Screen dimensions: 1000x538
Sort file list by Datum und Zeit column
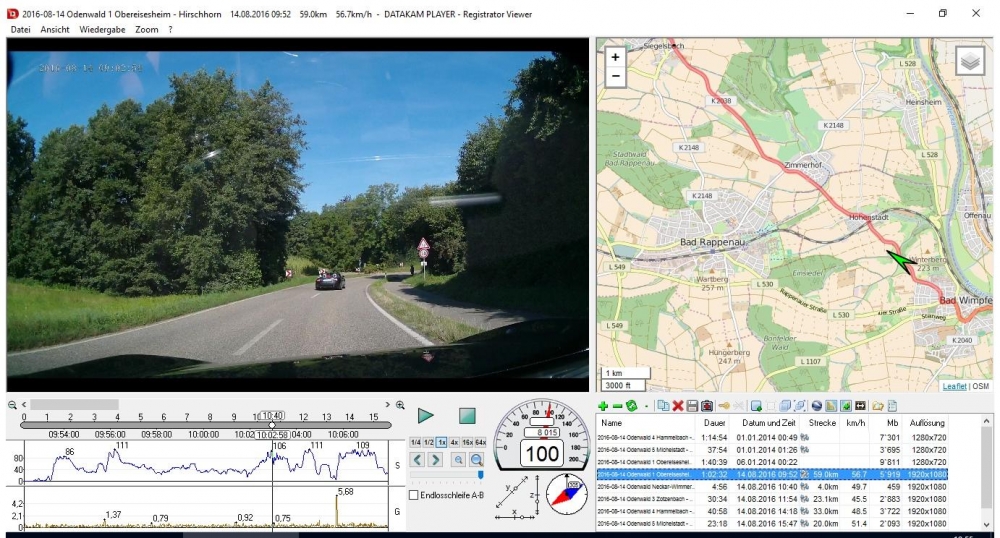pyautogui.click(x=766, y=423)
